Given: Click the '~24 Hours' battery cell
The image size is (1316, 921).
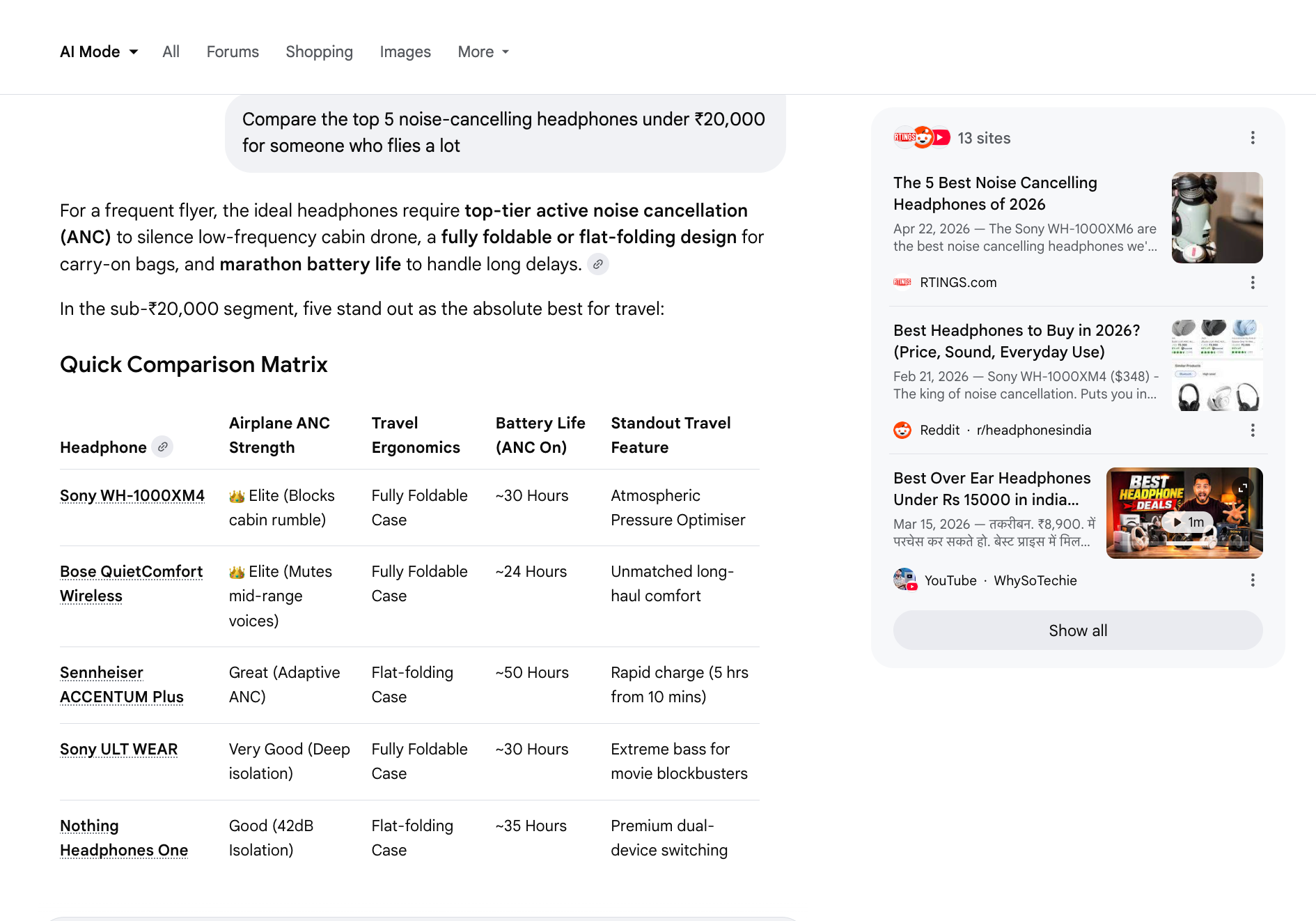Looking at the screenshot, I should pyautogui.click(x=531, y=571).
